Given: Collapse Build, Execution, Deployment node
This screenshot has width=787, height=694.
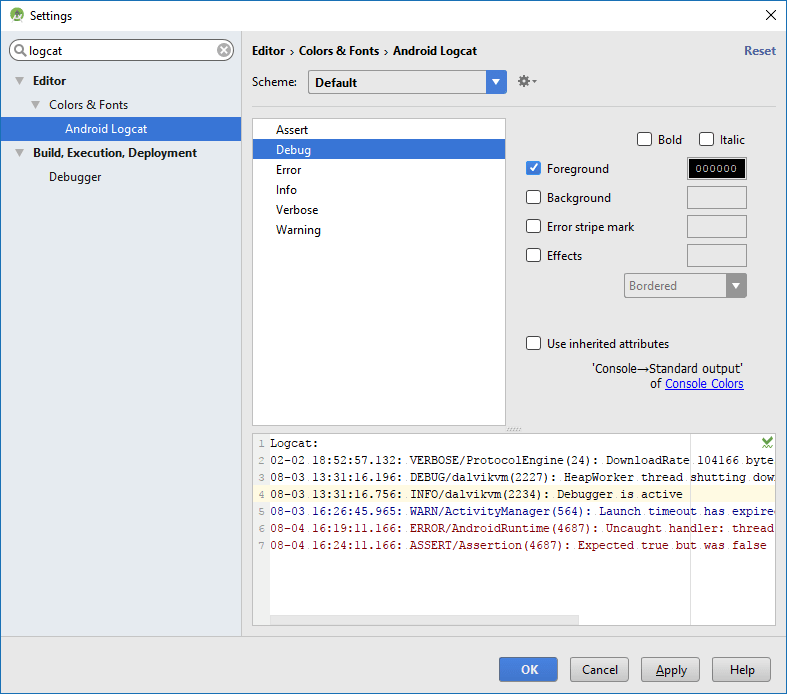Looking at the screenshot, I should click(19, 153).
